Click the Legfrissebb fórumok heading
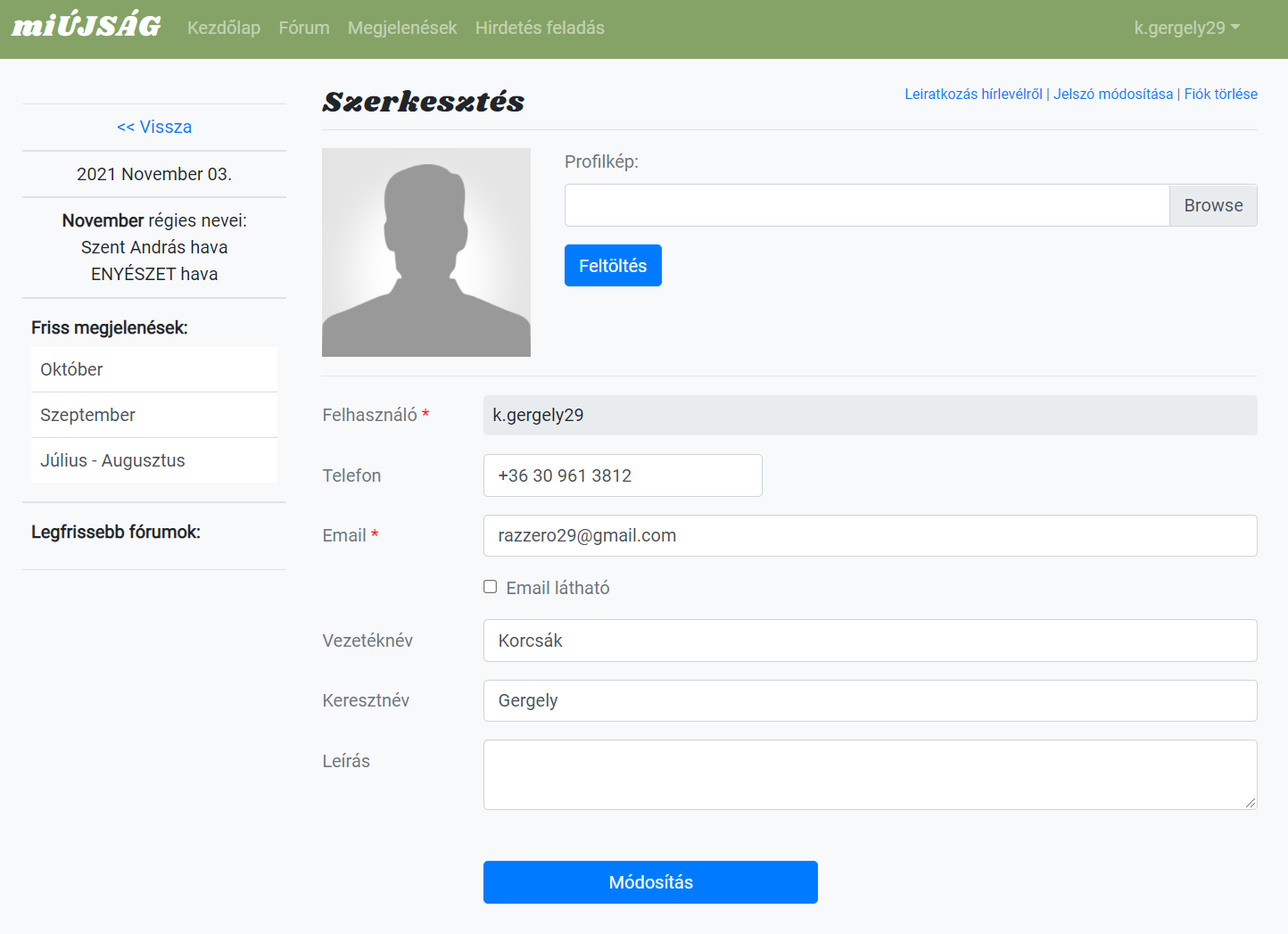 tap(116, 532)
